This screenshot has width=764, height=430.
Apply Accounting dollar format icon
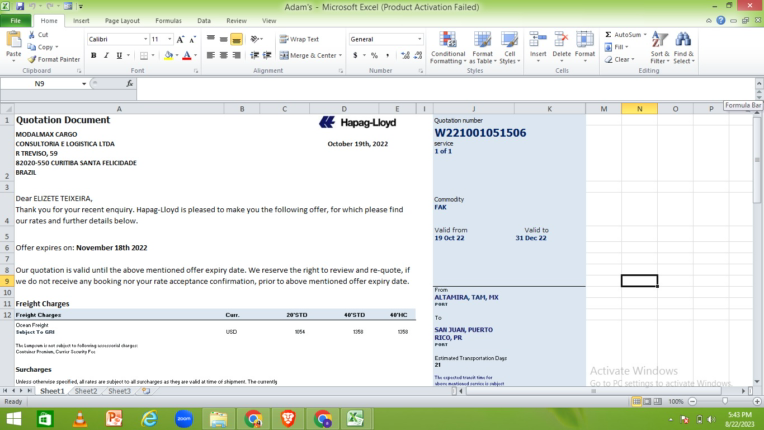coord(355,56)
